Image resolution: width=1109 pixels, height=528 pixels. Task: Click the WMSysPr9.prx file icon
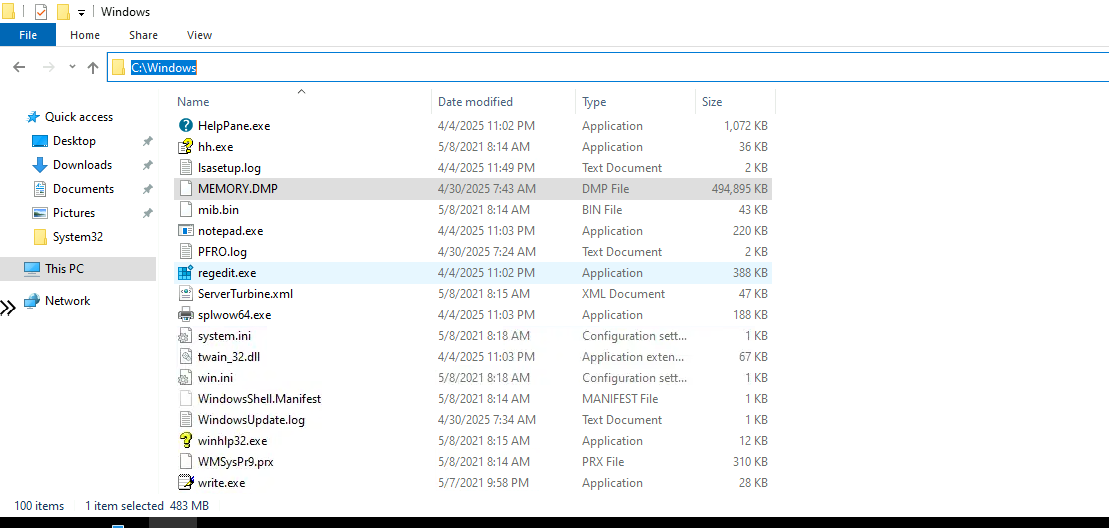click(186, 462)
